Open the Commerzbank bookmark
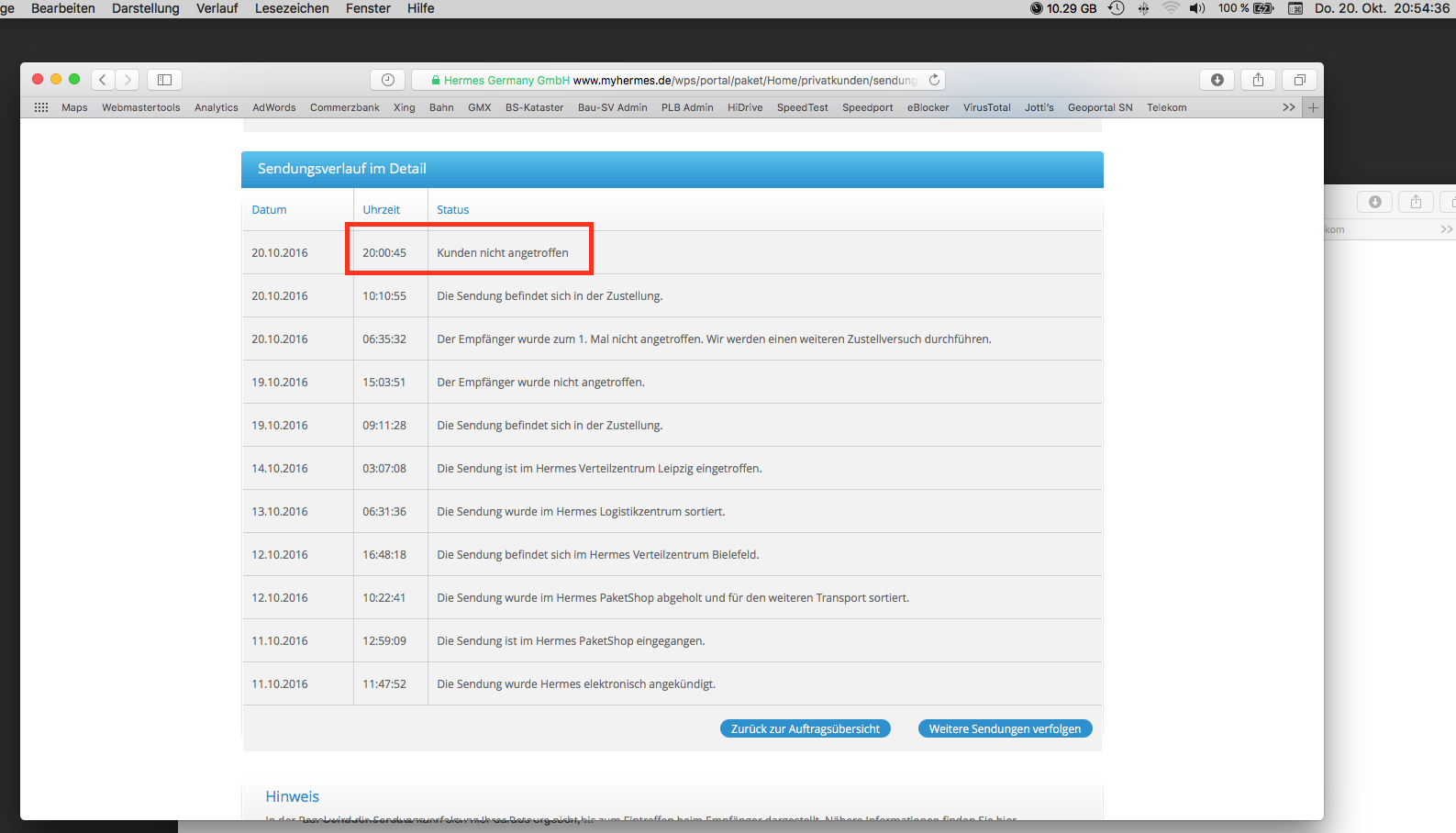Screen dimensions: 1456x833 [345, 107]
